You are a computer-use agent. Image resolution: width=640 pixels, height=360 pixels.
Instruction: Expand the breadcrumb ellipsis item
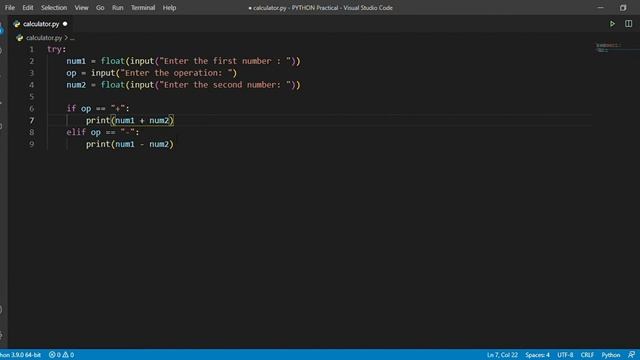(72, 38)
